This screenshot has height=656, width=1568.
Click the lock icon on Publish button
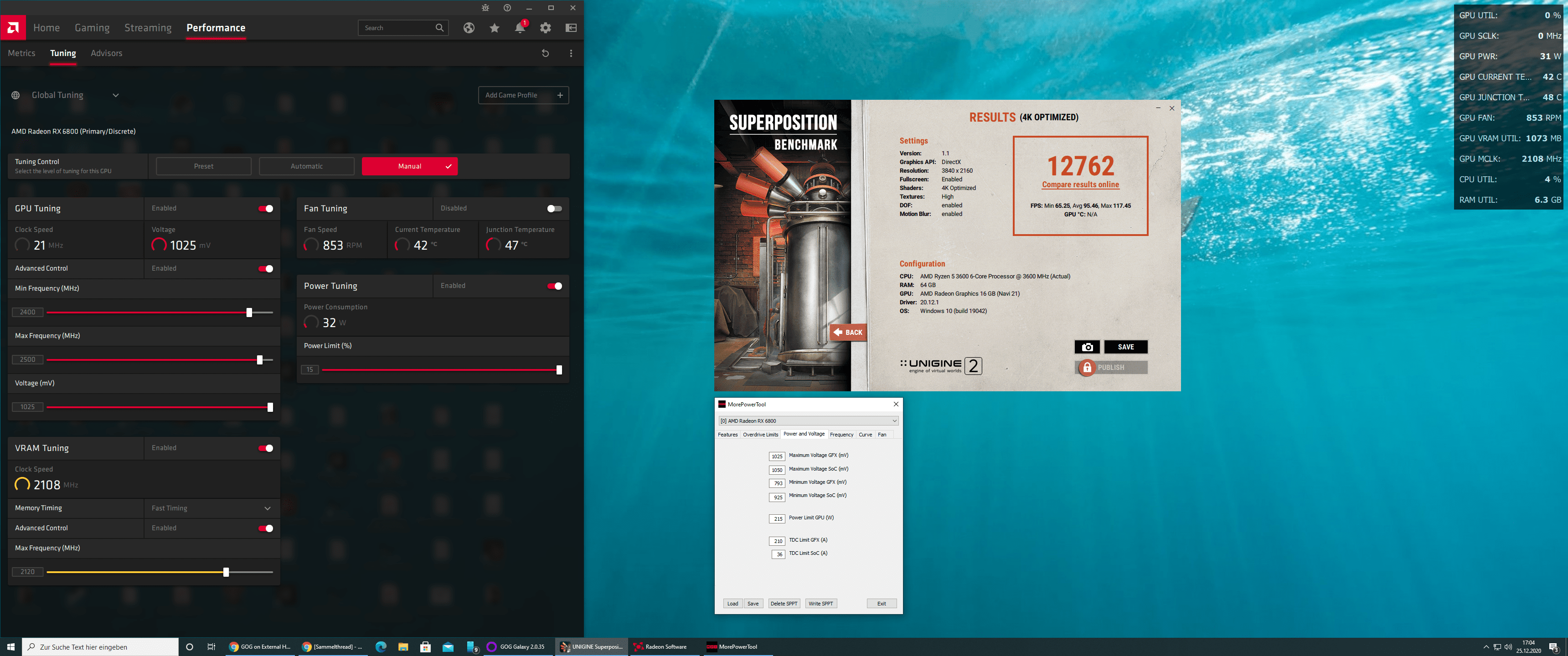coord(1087,368)
